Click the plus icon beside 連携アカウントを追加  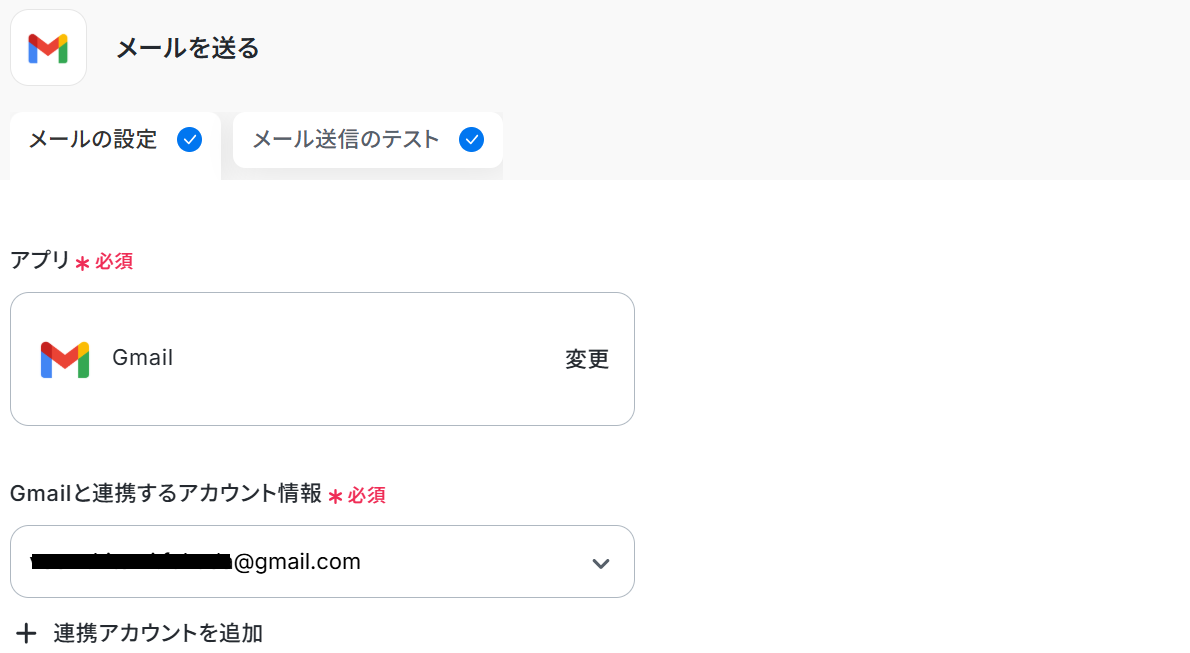27,633
